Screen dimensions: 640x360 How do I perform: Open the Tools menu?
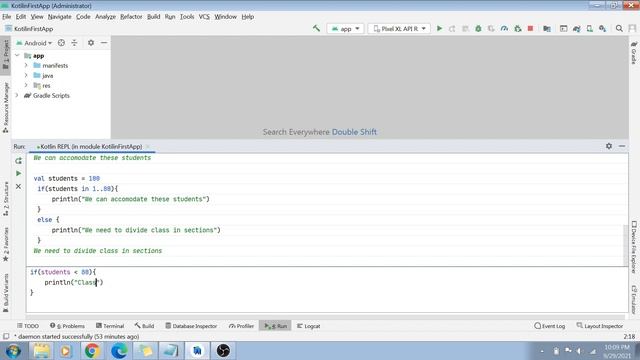pyautogui.click(x=187, y=17)
